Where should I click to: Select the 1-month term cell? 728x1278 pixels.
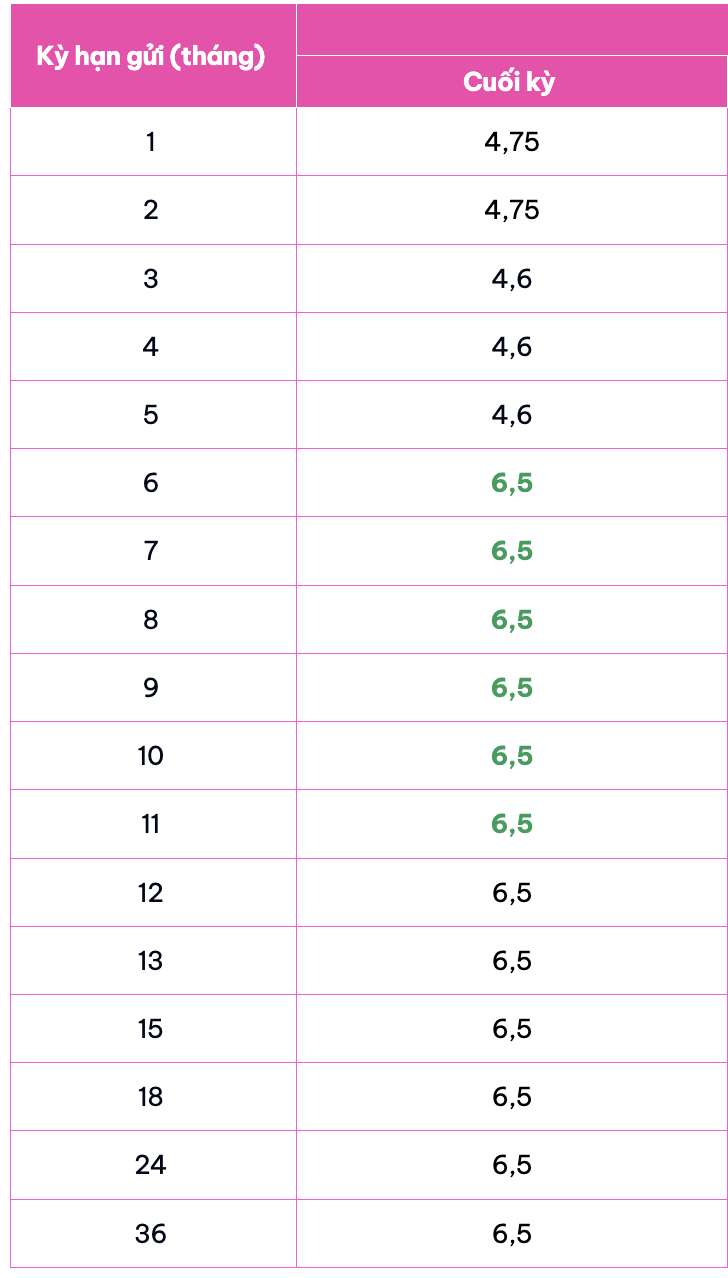[x=151, y=142]
